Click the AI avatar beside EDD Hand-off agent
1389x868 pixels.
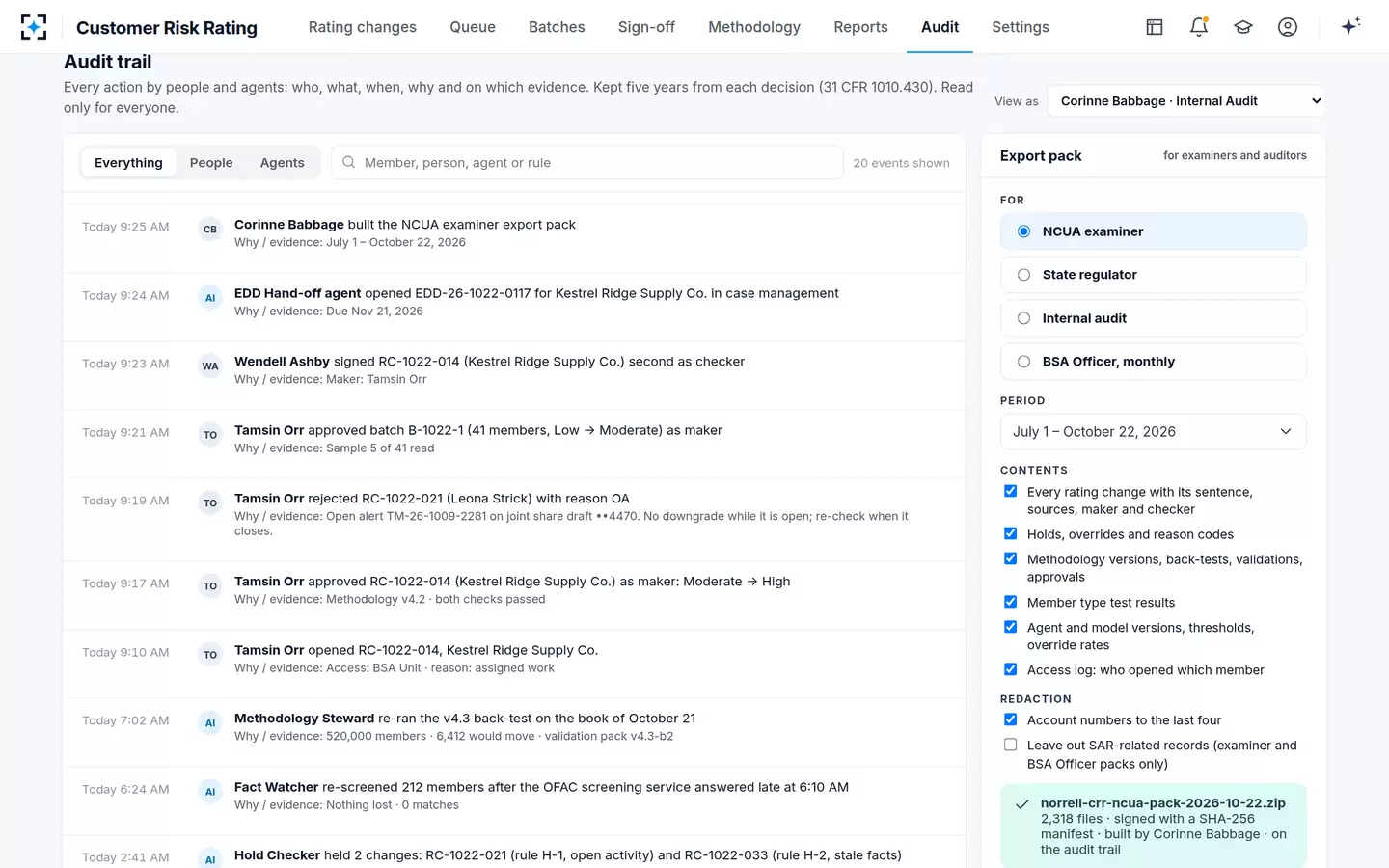pos(210,298)
